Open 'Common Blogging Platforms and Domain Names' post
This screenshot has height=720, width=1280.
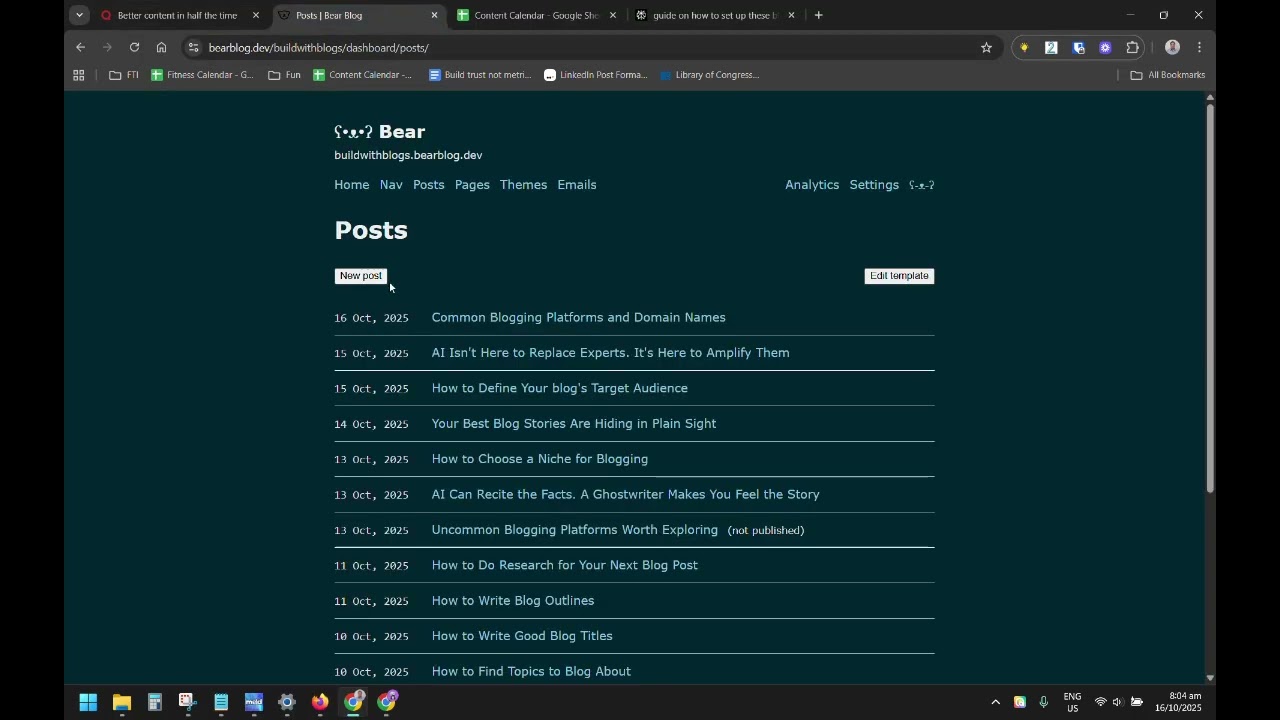tap(579, 318)
